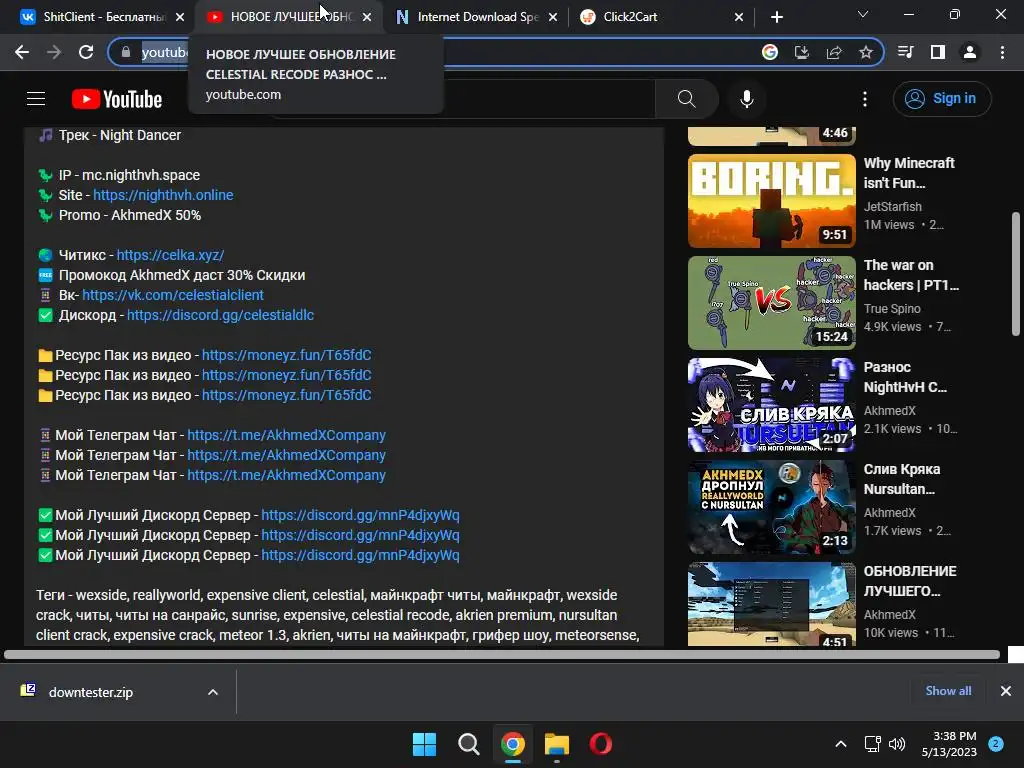Click Show all downloads
The width and height of the screenshot is (1024, 768).
(948, 691)
